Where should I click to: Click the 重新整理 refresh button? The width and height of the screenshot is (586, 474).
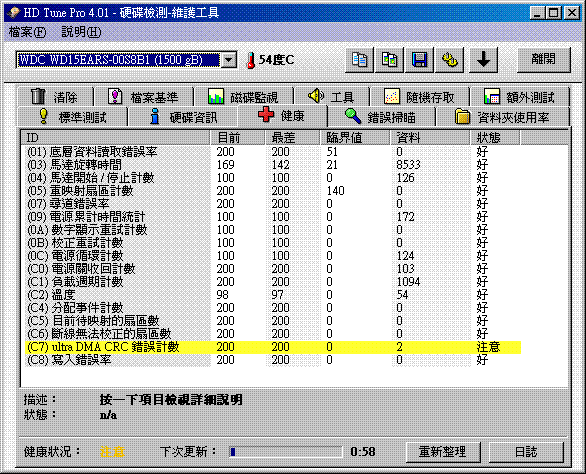(x=442, y=452)
